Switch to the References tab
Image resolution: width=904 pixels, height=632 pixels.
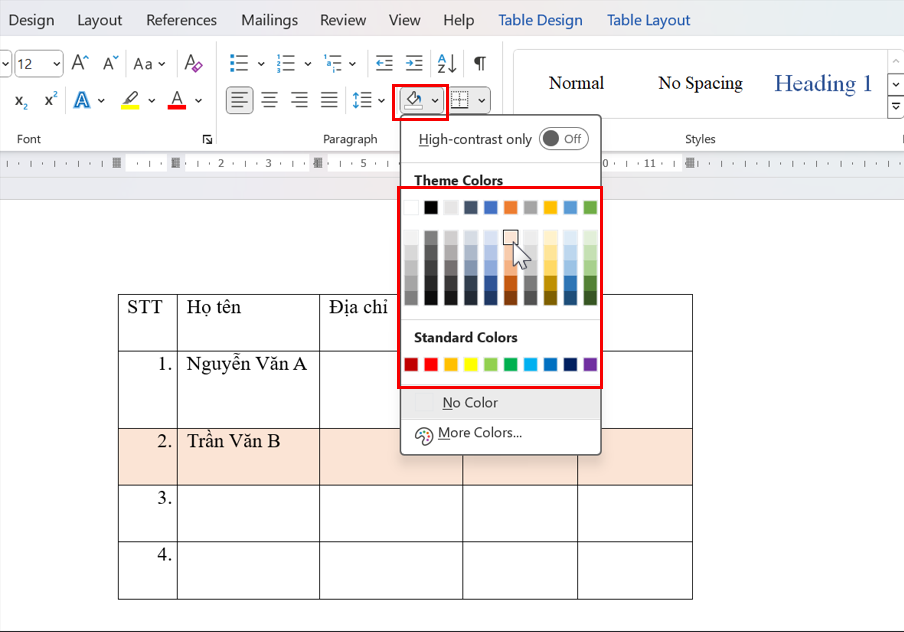click(x=181, y=20)
